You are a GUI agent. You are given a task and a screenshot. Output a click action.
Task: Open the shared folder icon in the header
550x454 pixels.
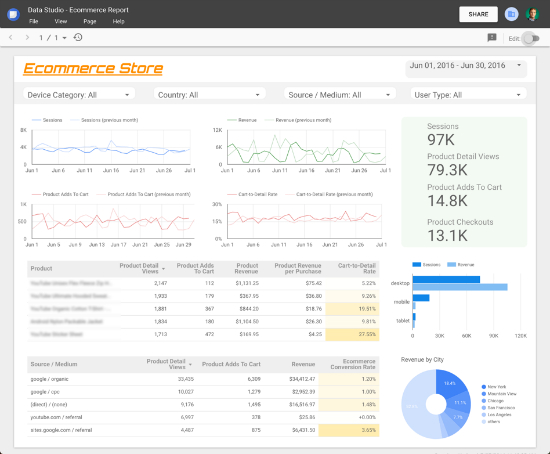click(511, 14)
